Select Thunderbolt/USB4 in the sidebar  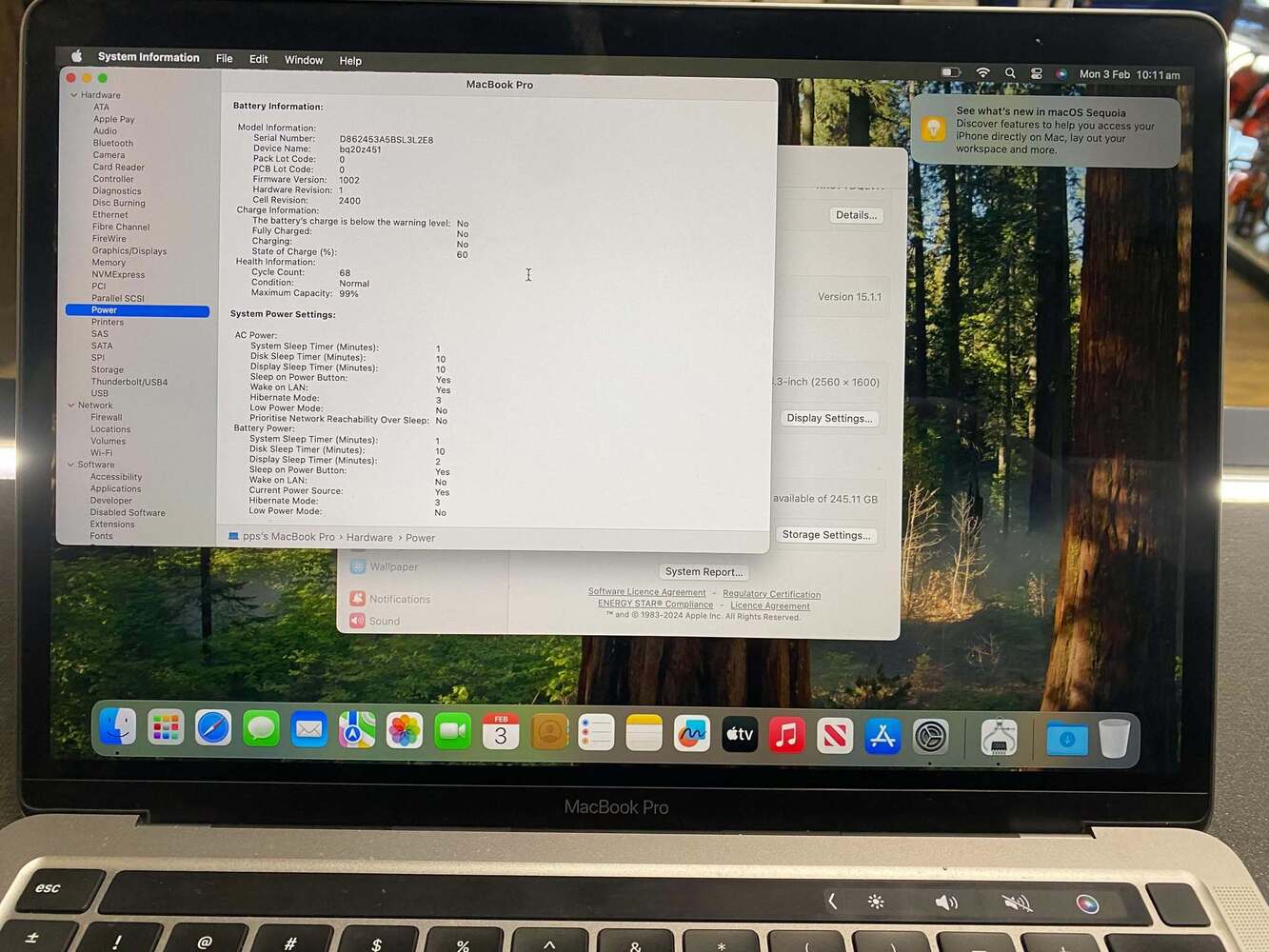[129, 383]
